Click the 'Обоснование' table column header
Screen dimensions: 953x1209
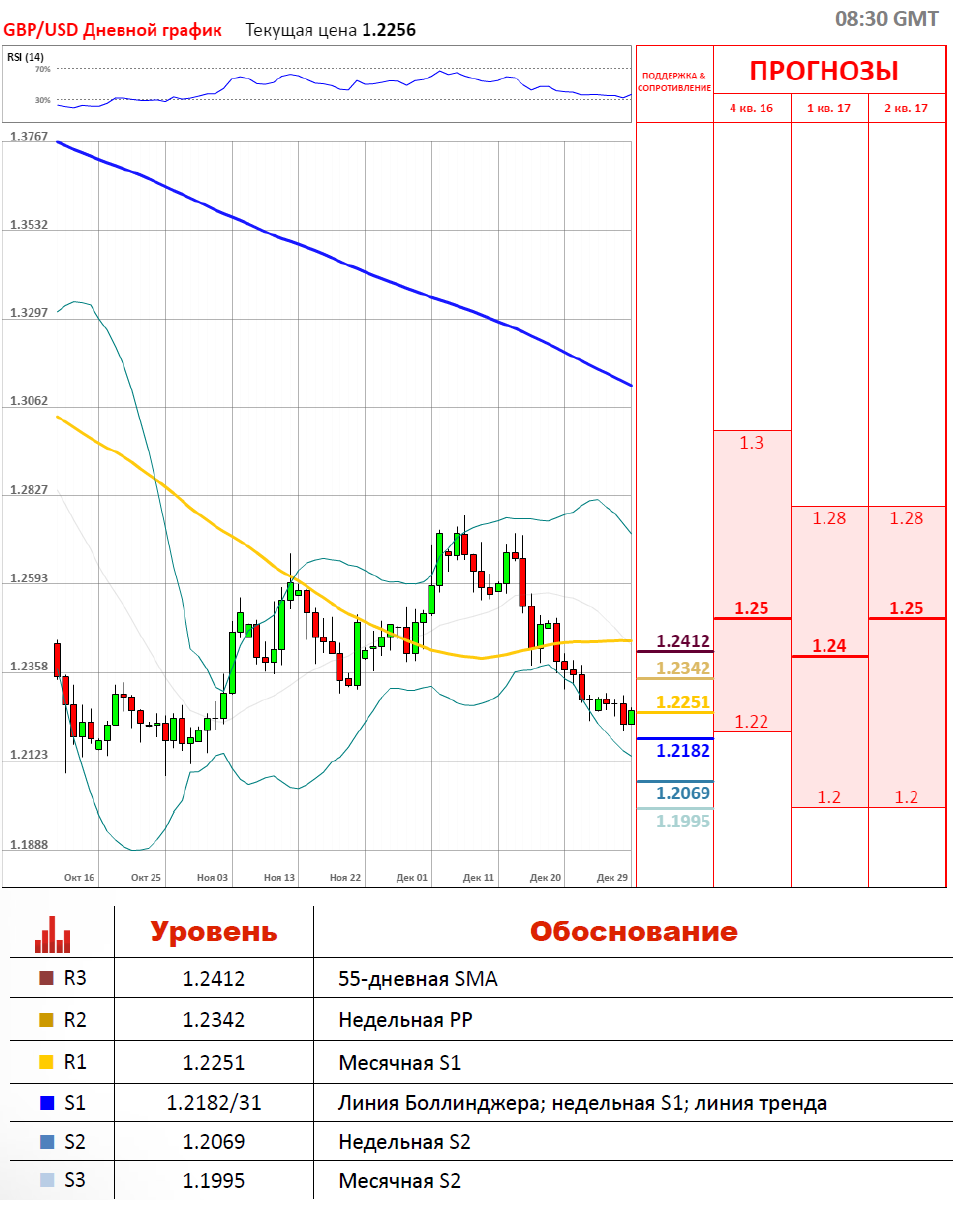pyautogui.click(x=633, y=932)
